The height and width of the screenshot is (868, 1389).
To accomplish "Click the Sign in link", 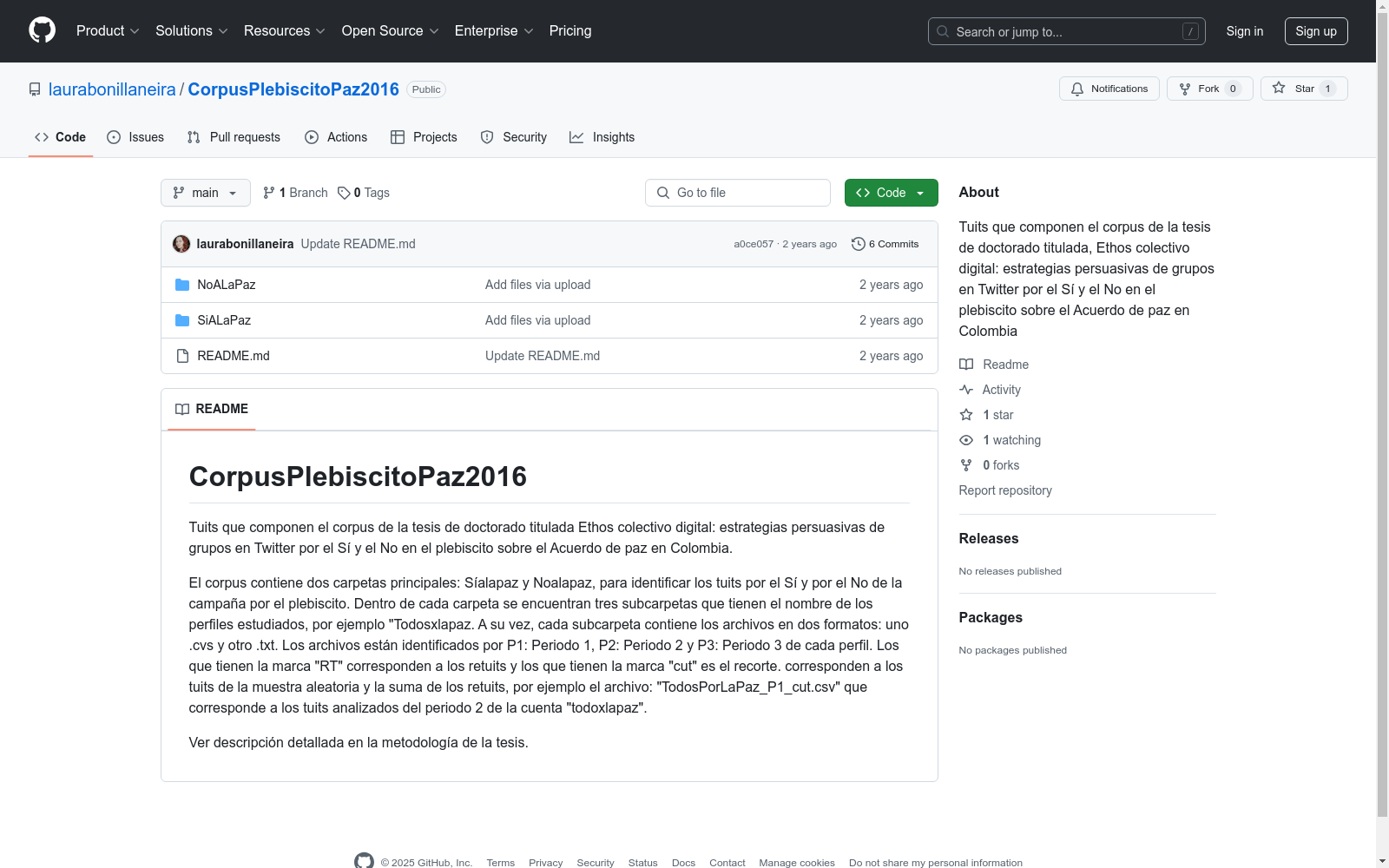I will 1245,31.
